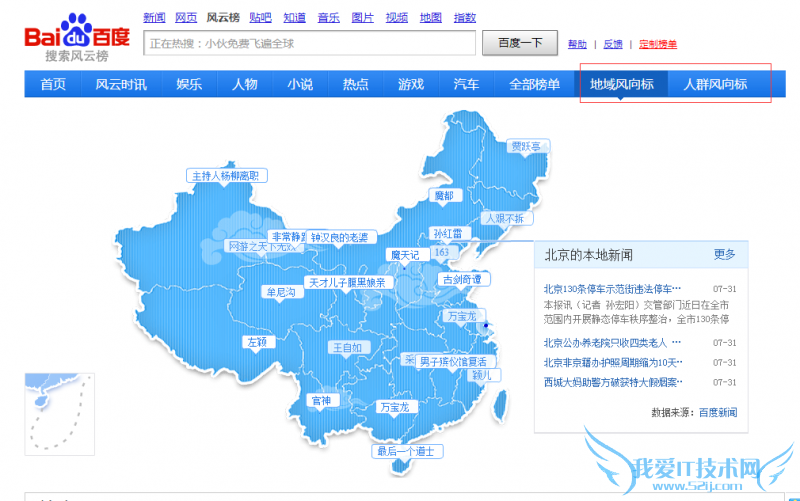Select the 人群风向标 navigation tab
The width and height of the screenshot is (800, 501).
click(x=715, y=84)
